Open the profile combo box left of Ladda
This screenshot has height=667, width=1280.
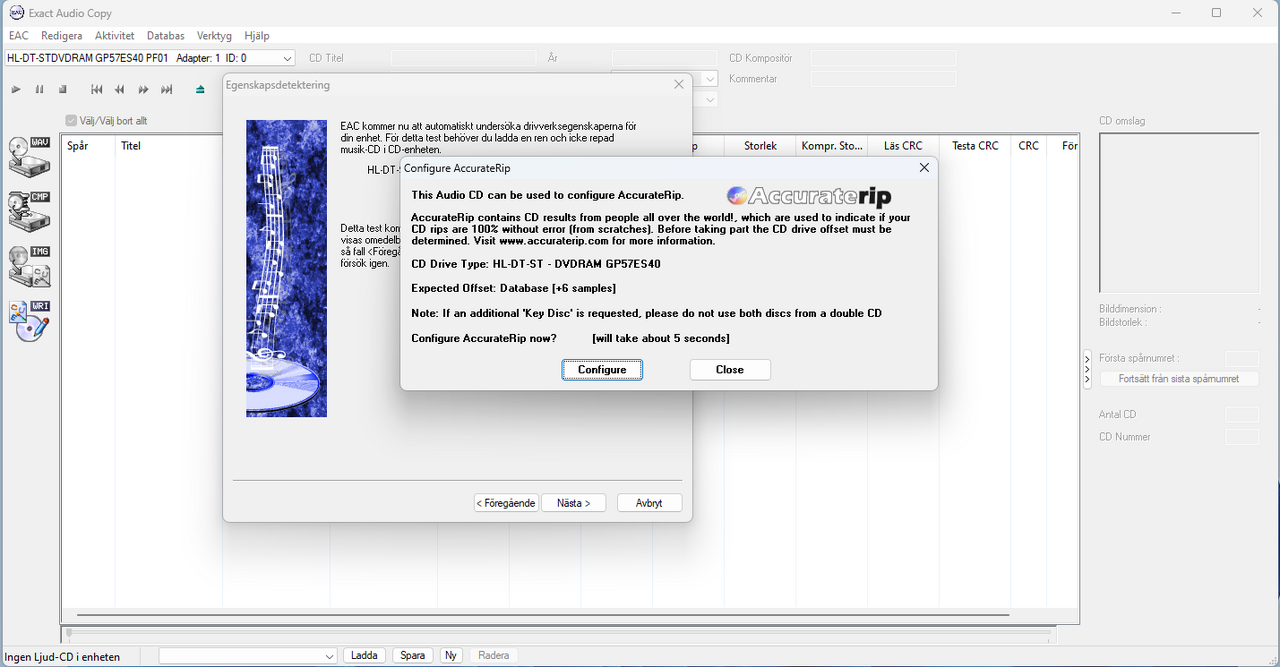point(248,656)
